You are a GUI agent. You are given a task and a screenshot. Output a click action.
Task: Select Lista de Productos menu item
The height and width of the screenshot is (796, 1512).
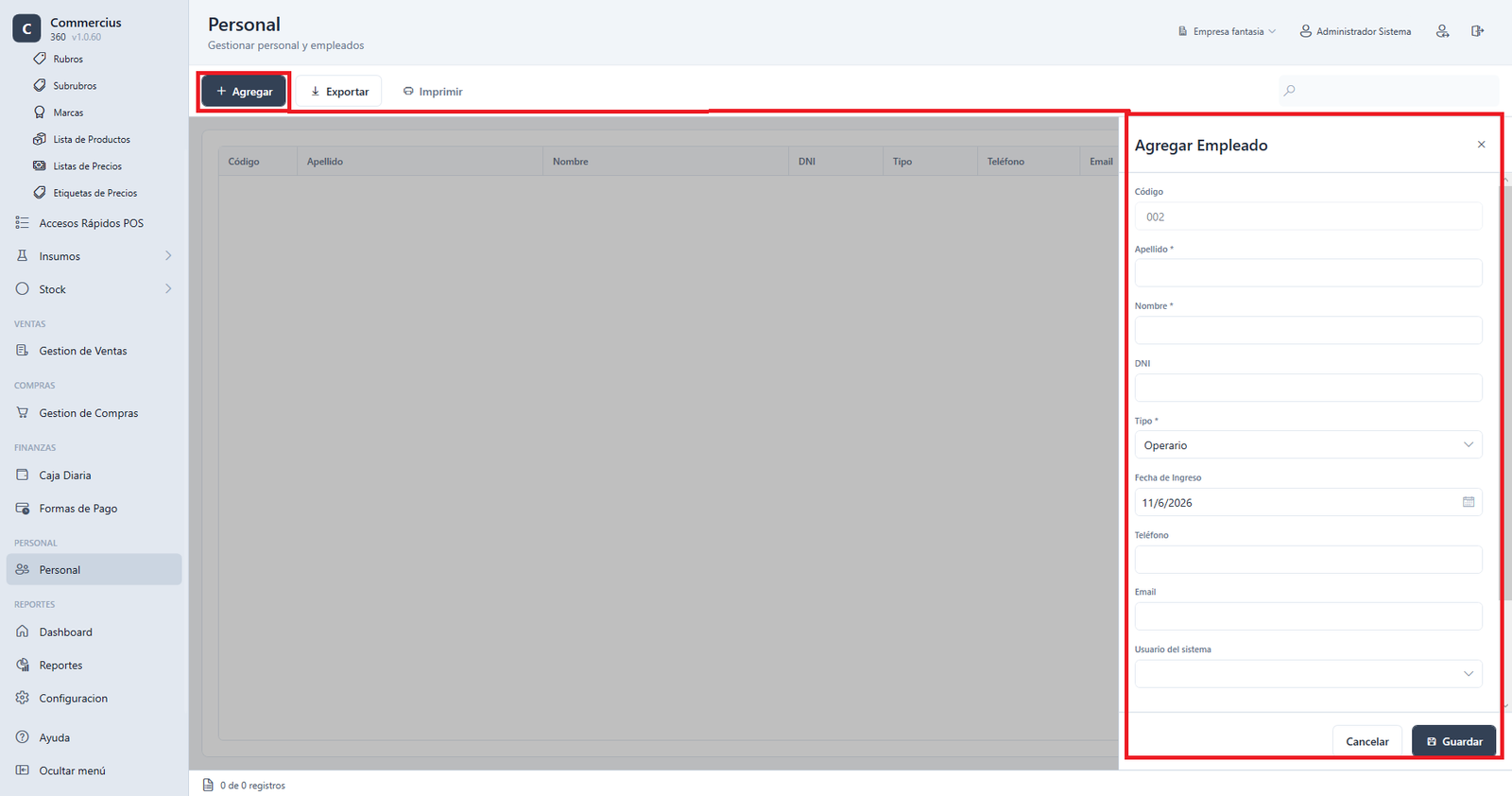click(94, 139)
